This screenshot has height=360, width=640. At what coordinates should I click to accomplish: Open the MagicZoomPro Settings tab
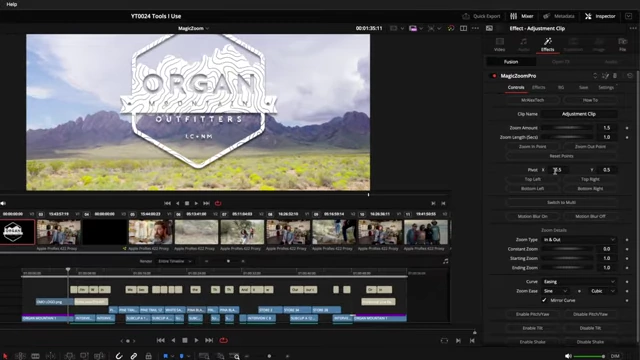[606, 87]
